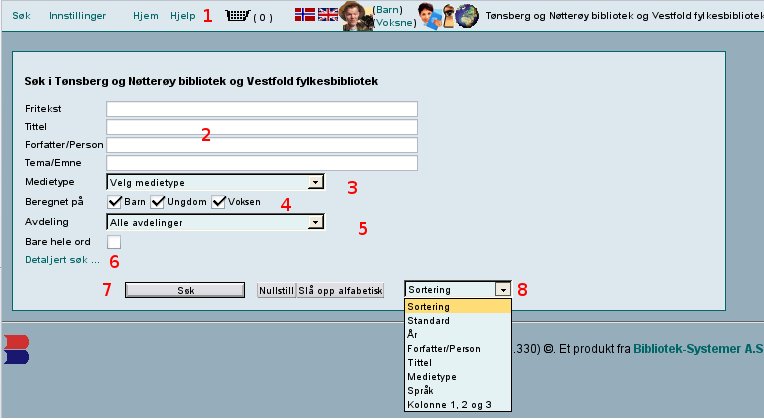Collapse the Sortering dropdown arrow
Image resolution: width=764 pixels, height=419 pixels.
tap(503, 290)
